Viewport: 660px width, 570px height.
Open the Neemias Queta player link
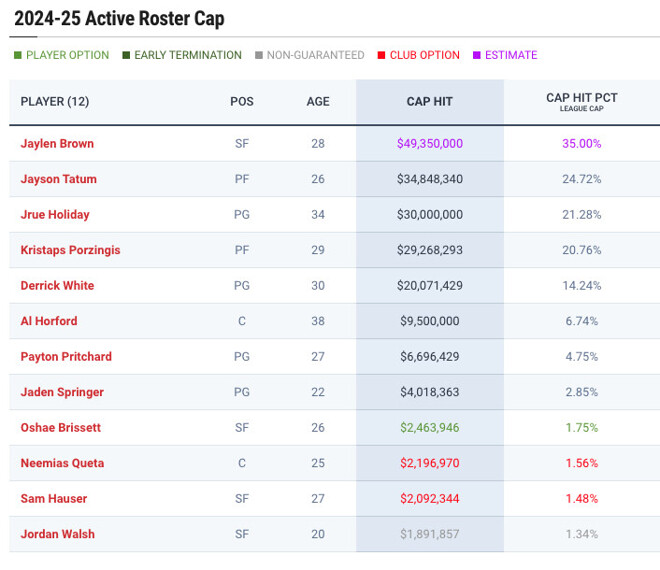click(x=62, y=463)
